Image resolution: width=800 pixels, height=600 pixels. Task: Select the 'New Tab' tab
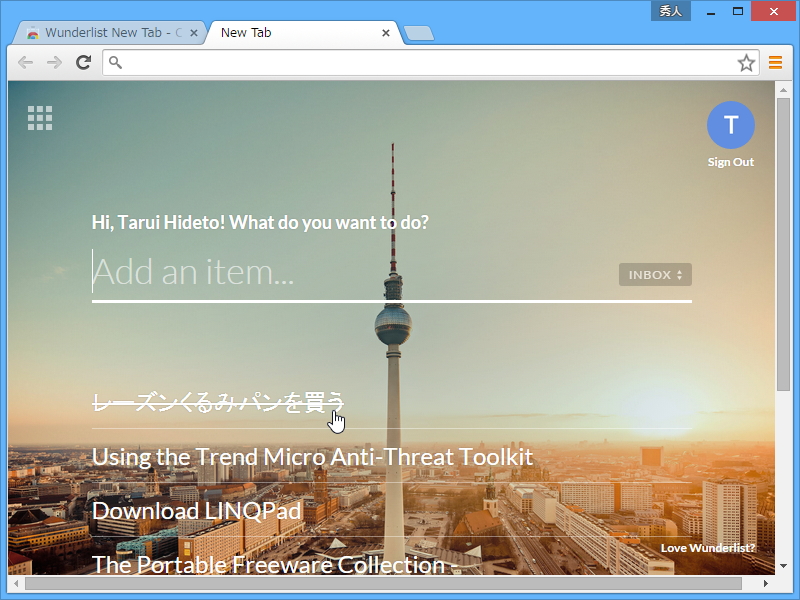(246, 32)
